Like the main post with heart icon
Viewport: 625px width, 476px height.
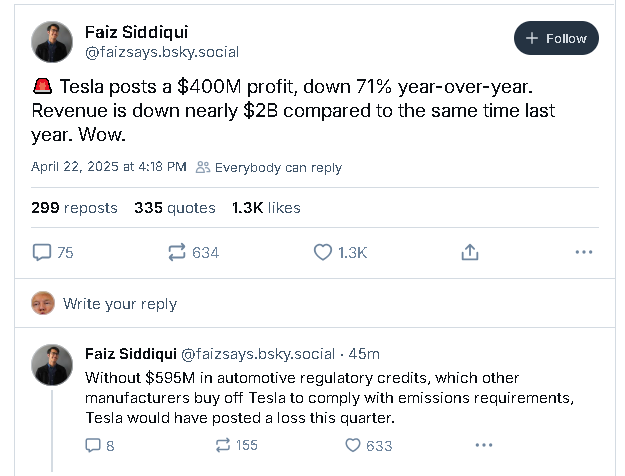click(323, 253)
